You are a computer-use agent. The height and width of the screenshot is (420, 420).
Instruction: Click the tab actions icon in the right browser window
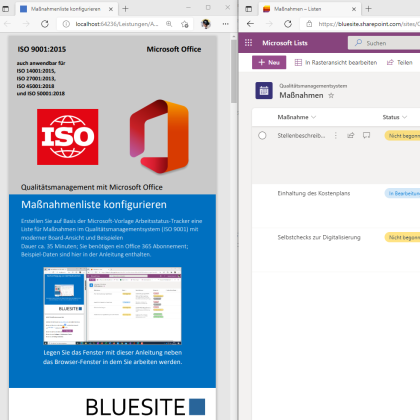click(249, 9)
